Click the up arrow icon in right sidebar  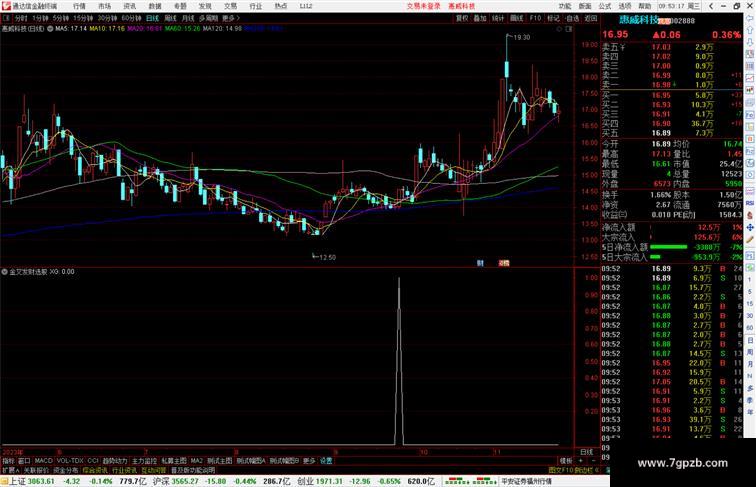click(x=750, y=30)
